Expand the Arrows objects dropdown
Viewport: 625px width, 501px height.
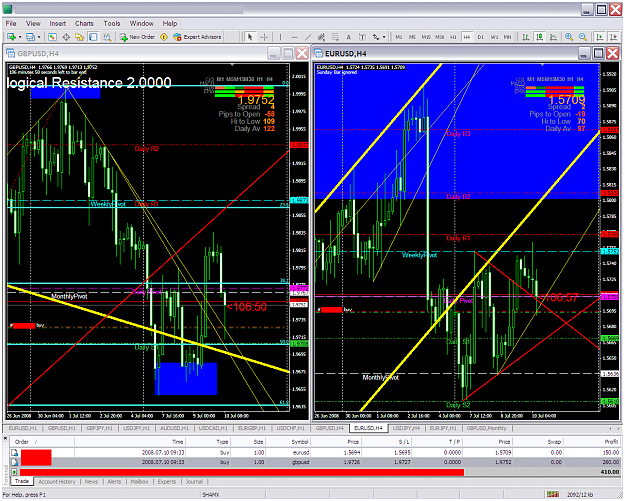(x=384, y=37)
